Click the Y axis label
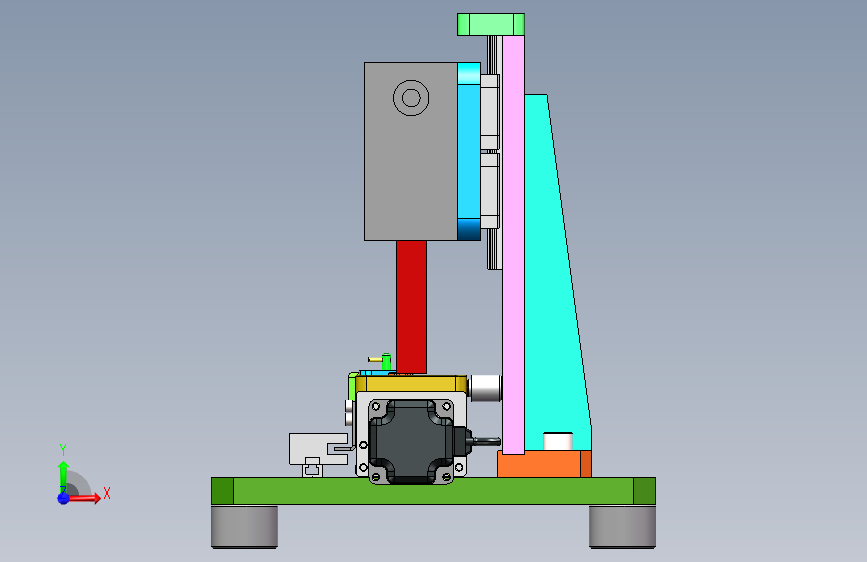Viewport: 867px width, 562px height. 63,450
